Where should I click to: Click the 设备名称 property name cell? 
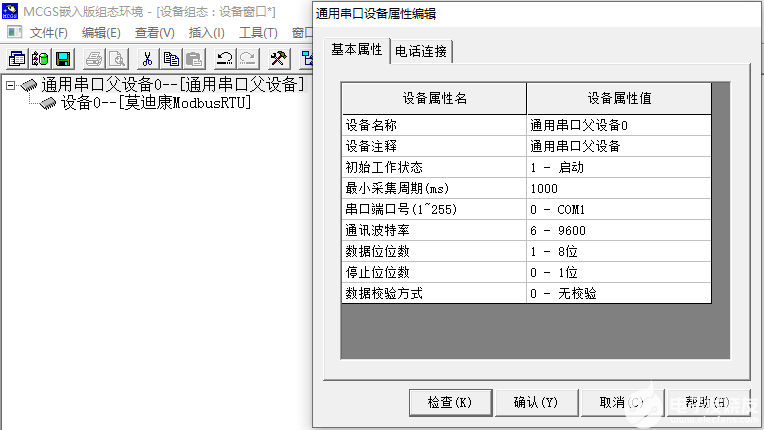click(434, 126)
